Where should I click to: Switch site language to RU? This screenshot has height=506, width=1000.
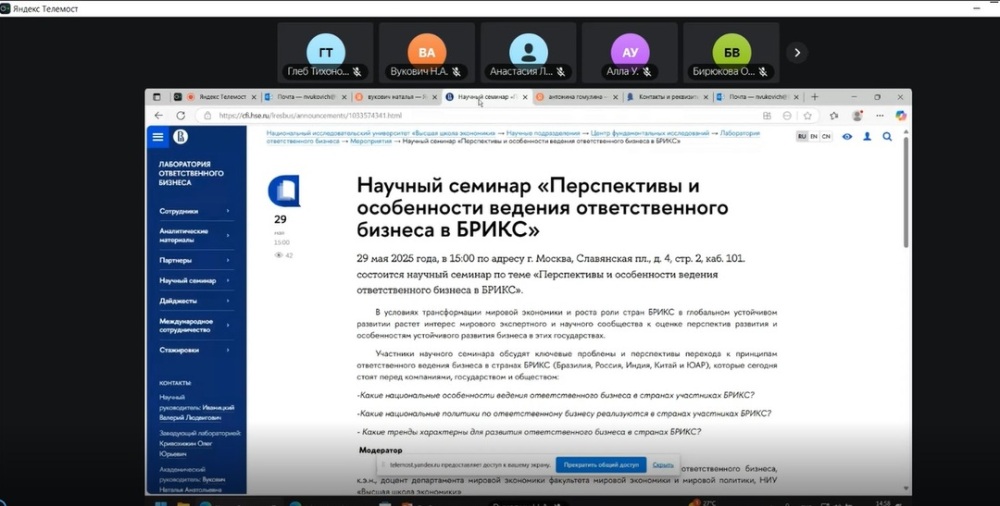tap(802, 137)
